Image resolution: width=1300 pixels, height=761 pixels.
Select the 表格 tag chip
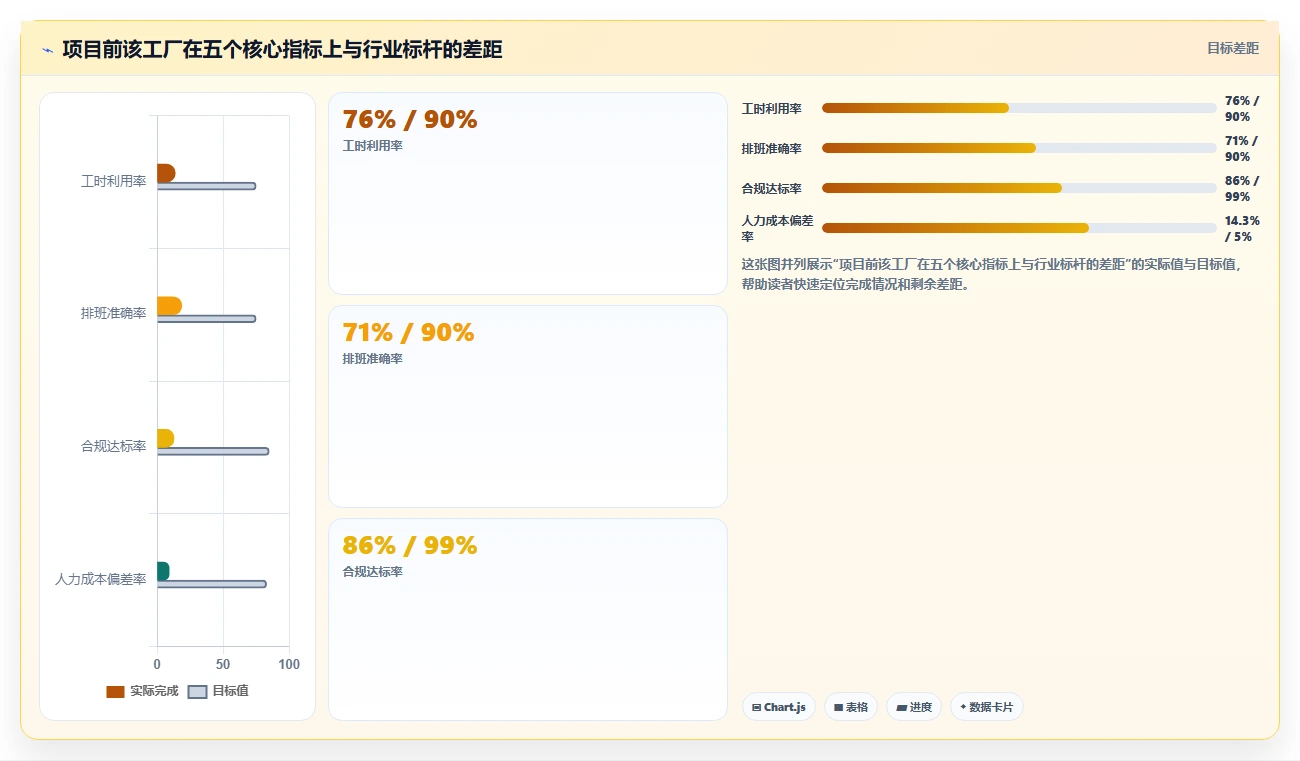point(851,707)
